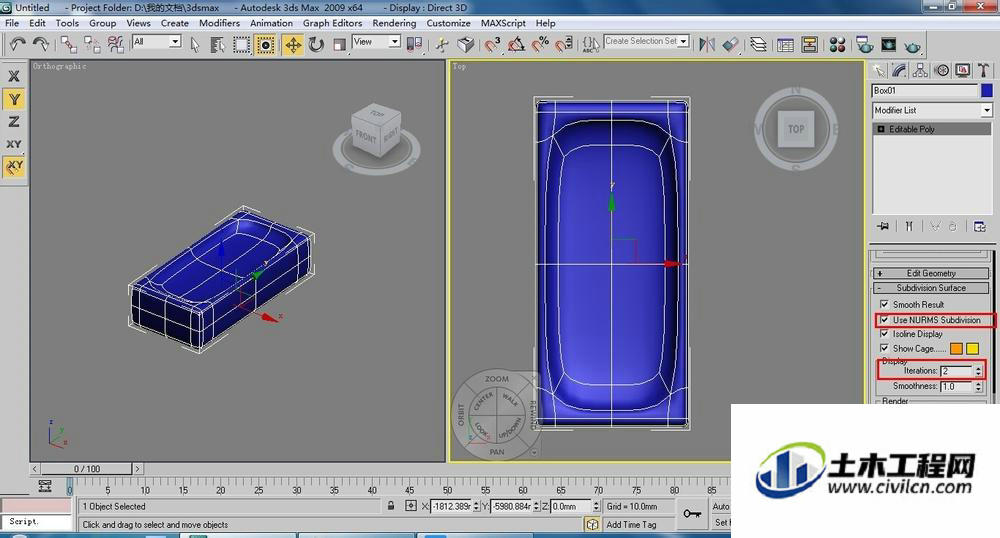The height and width of the screenshot is (538, 1000).
Task: Select the Bind to Space Warp tool
Action: tap(115, 44)
